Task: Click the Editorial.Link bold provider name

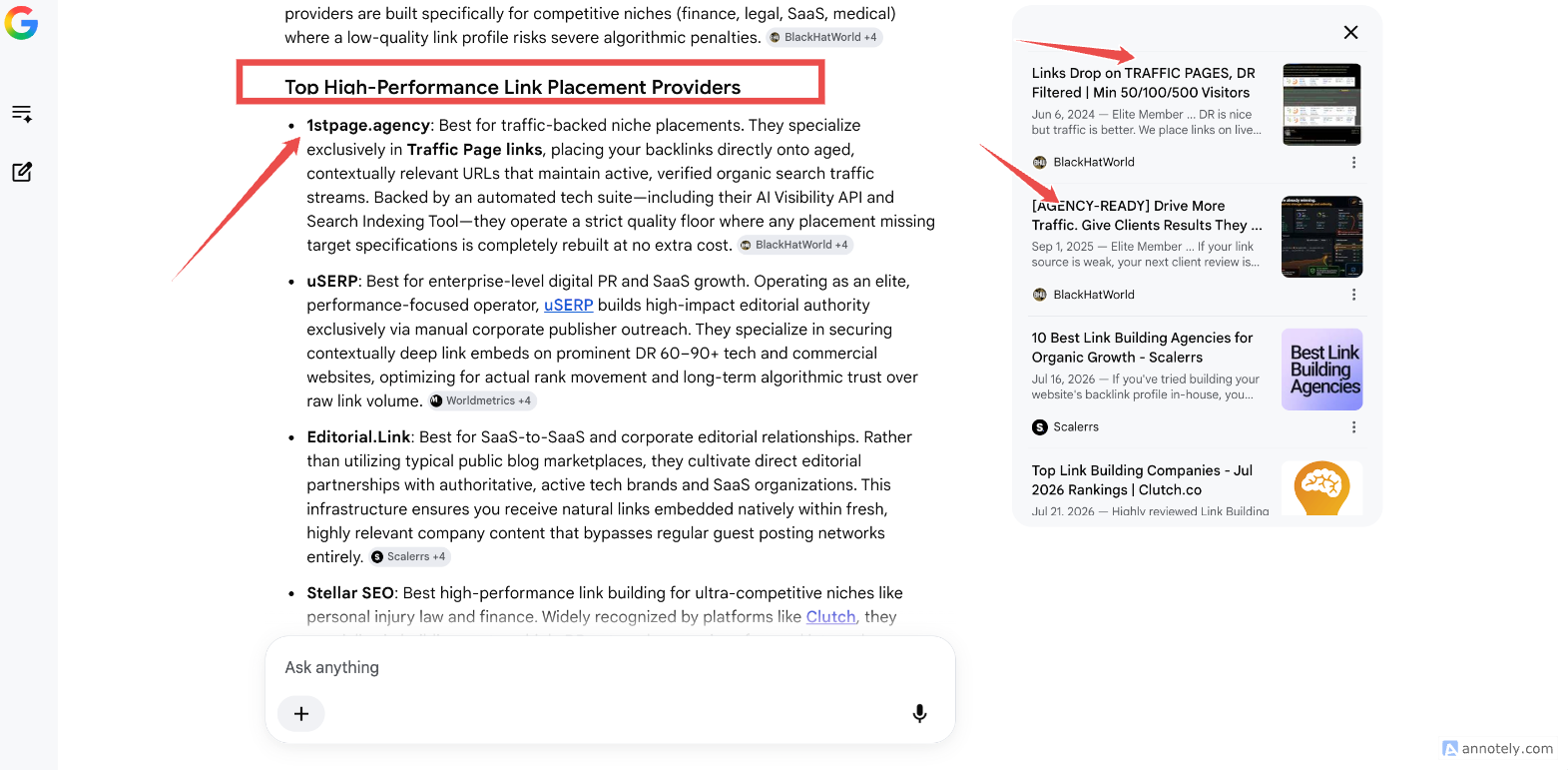Action: [x=358, y=437]
